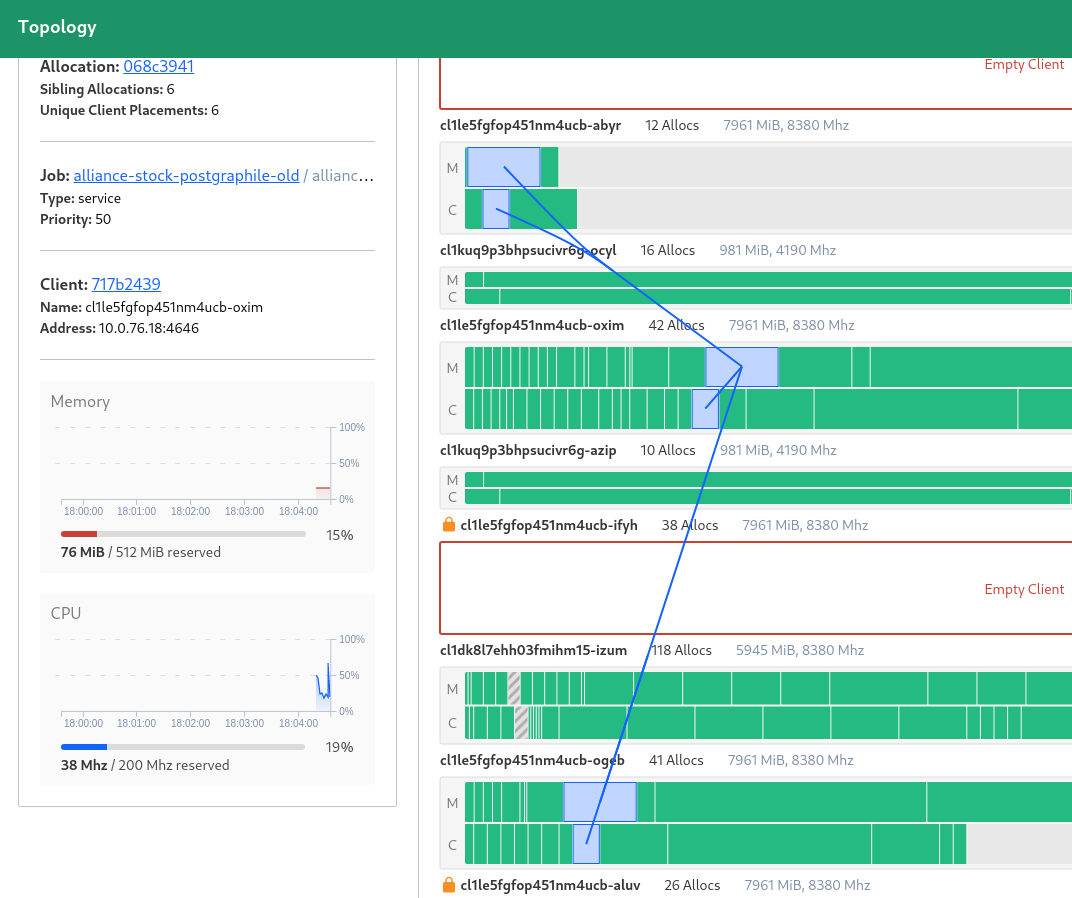
Task: Click the blue CPU usage progress bar
Action: (x=183, y=747)
